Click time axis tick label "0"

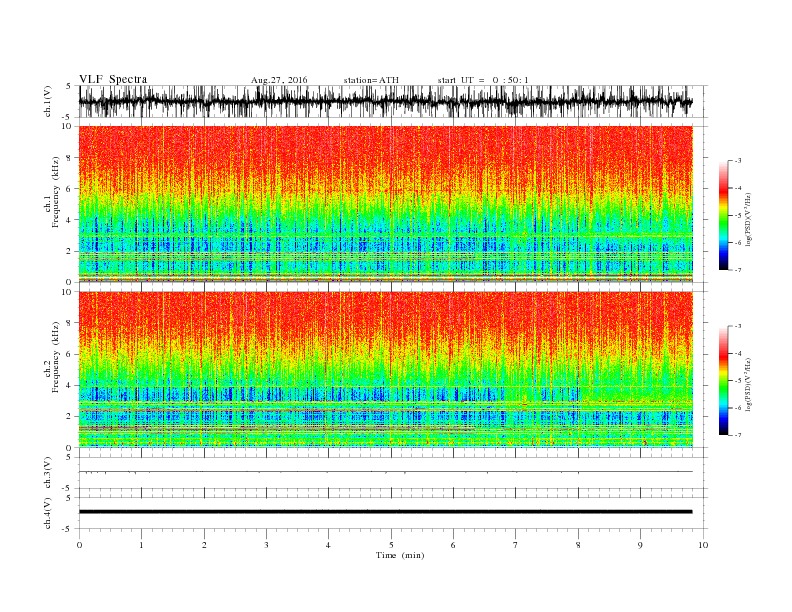pos(79,545)
